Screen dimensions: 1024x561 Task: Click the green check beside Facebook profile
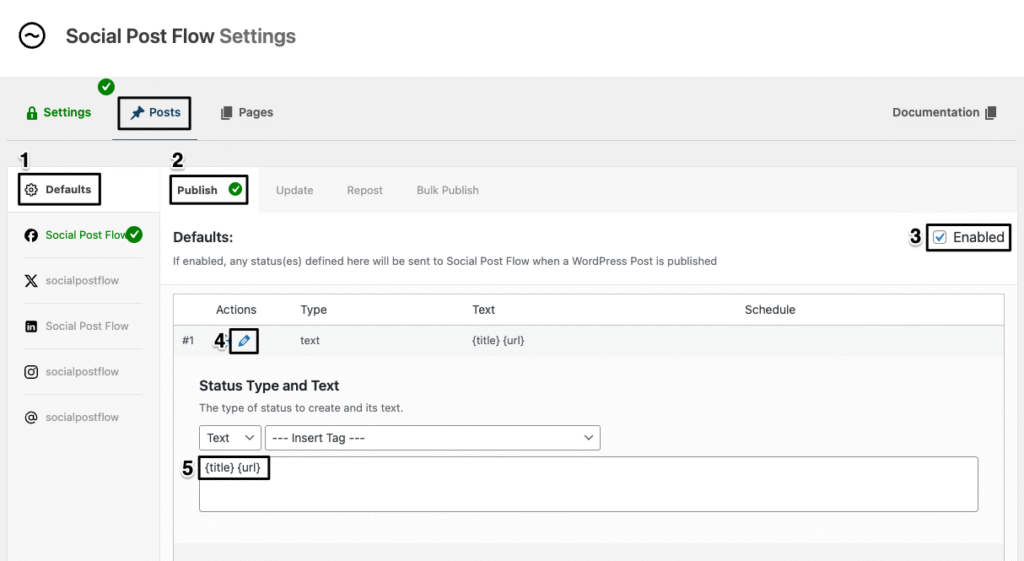click(134, 234)
